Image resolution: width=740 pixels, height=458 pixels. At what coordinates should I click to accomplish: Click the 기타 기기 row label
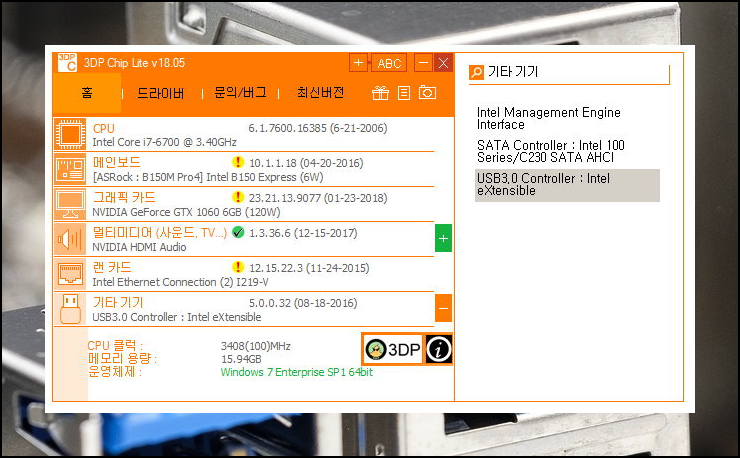tap(118, 302)
